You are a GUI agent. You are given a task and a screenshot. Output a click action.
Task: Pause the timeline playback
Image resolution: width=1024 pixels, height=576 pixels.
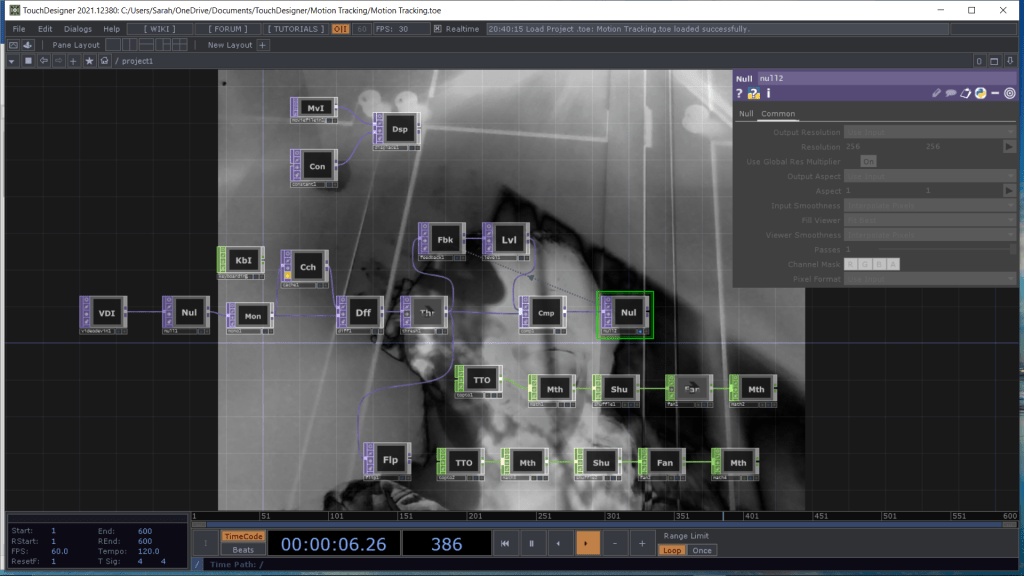(531, 543)
